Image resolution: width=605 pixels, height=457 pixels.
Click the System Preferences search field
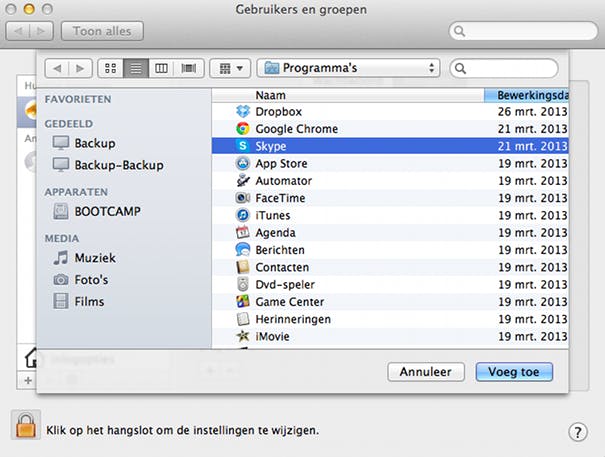point(524,31)
